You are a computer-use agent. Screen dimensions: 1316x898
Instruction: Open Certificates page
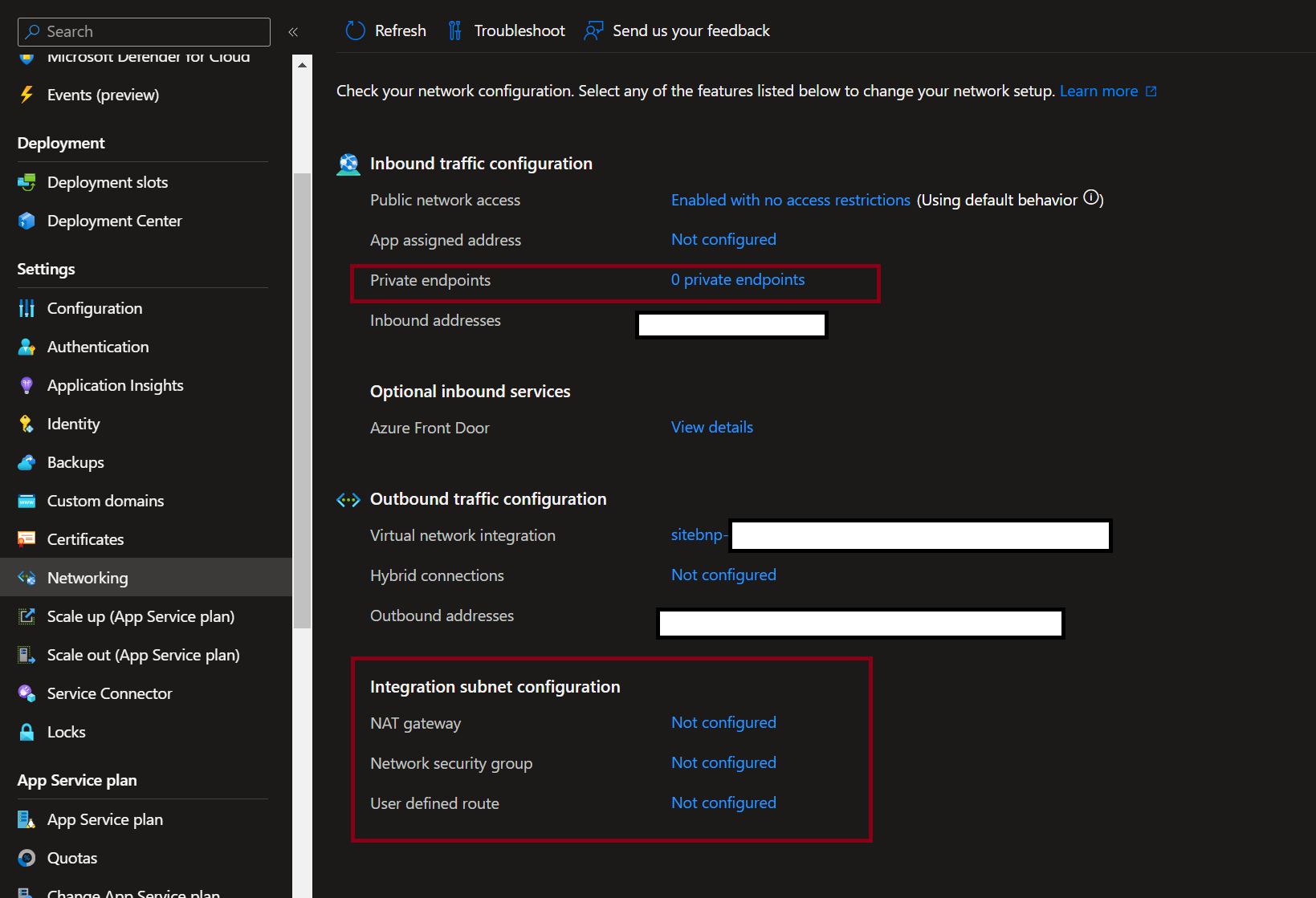click(x=85, y=539)
